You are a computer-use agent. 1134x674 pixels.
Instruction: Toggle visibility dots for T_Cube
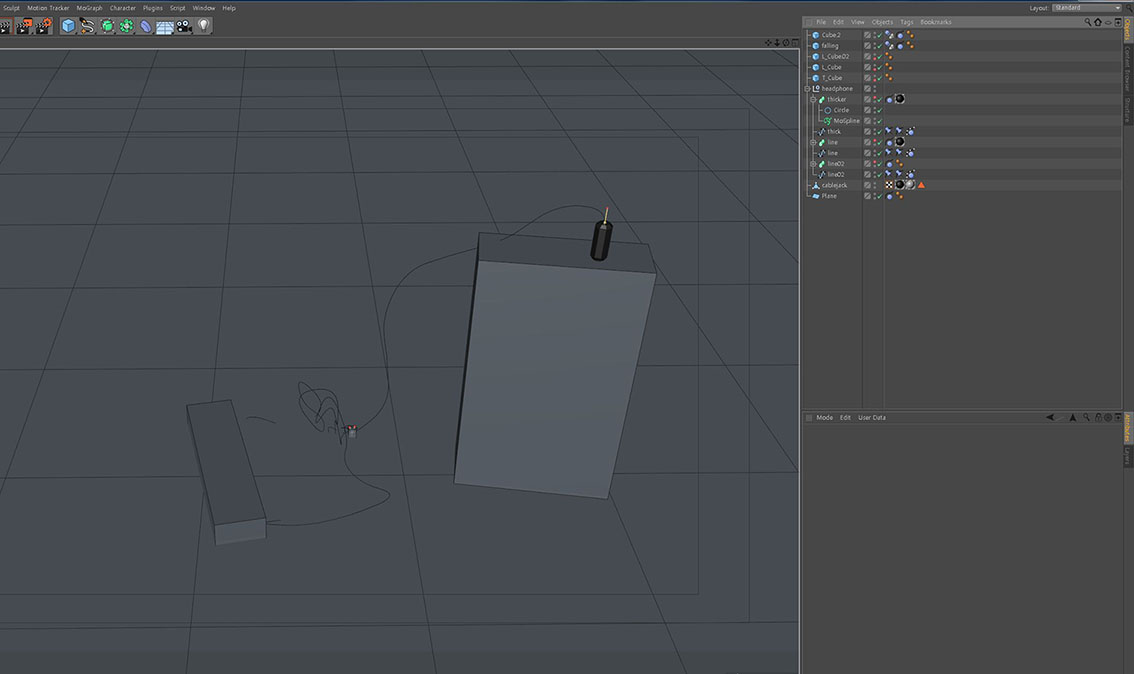coord(874,77)
